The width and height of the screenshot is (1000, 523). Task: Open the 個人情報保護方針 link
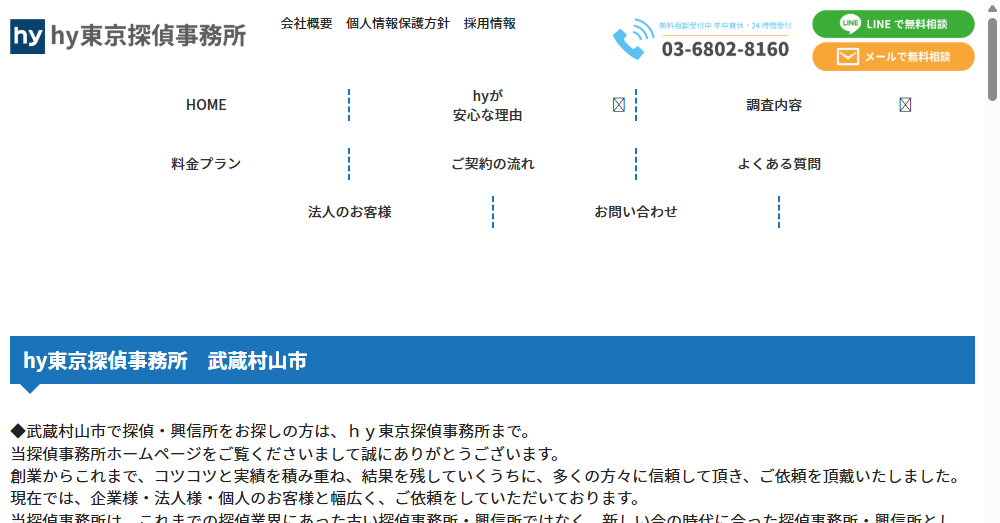tap(397, 23)
